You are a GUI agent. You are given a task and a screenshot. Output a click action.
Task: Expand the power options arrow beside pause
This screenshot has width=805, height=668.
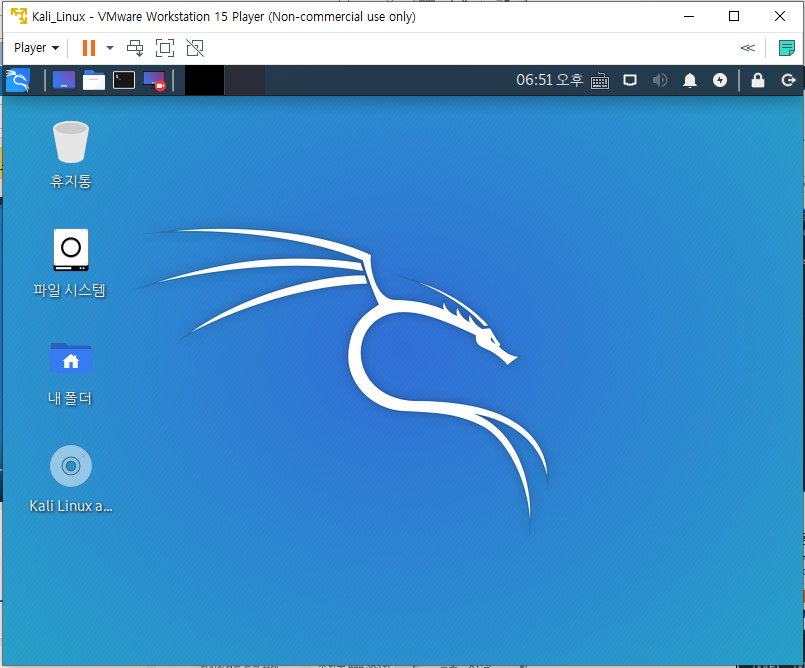109,48
